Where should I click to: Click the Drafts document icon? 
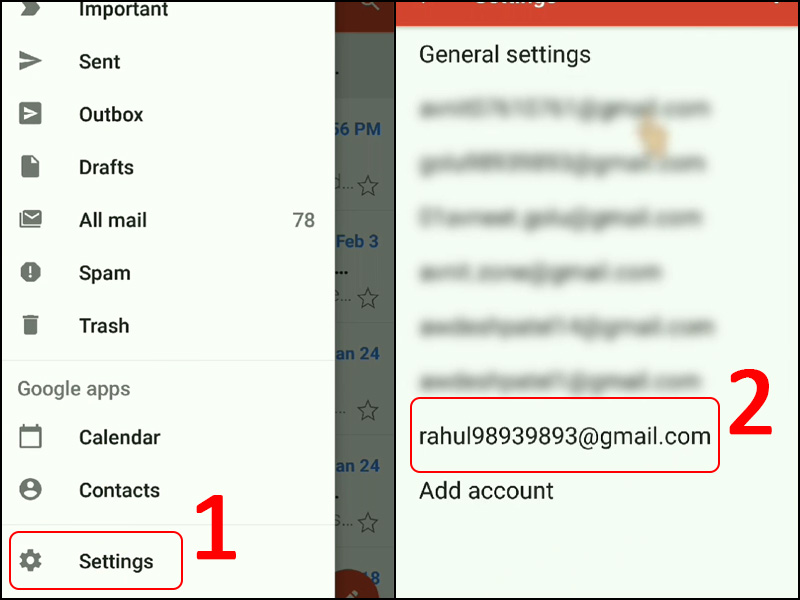click(x=30, y=167)
